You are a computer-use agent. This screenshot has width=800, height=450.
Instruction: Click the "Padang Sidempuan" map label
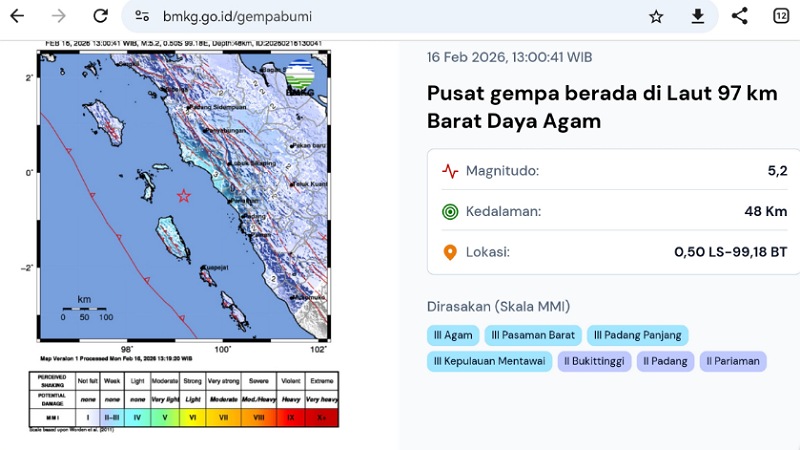click(218, 107)
